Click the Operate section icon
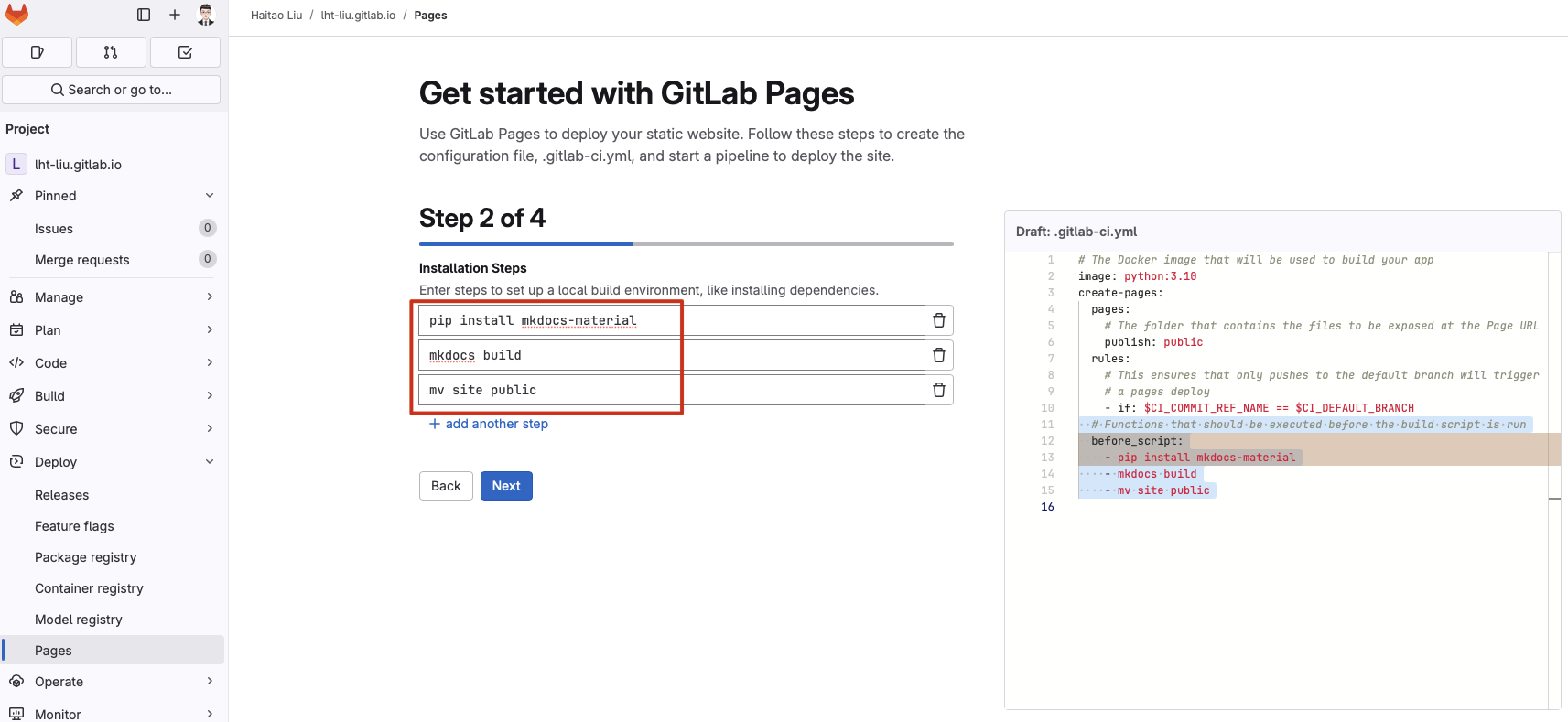The height and width of the screenshot is (722, 1568). 16,682
